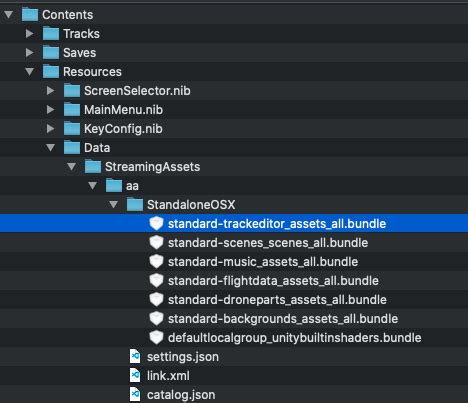468x403 pixels.
Task: Collapse the Contents folder disclosure triangle
Action: point(9,14)
